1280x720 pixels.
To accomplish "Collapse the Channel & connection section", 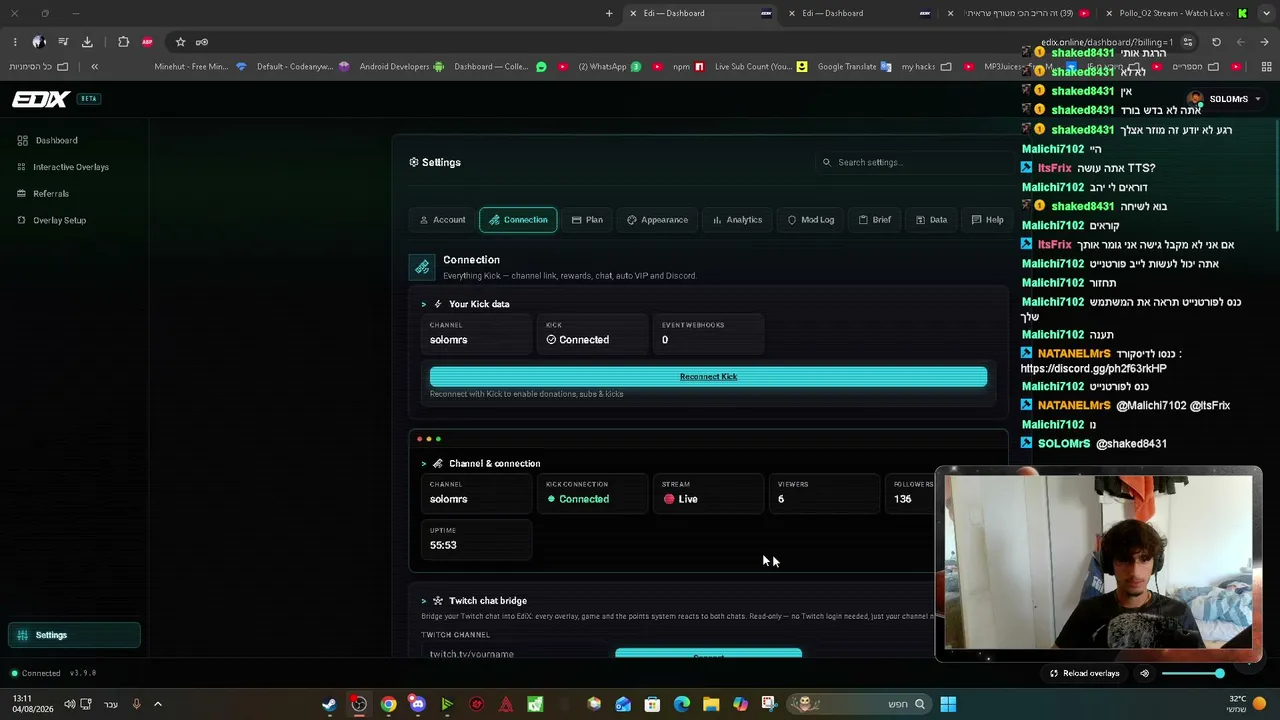I will point(423,464).
